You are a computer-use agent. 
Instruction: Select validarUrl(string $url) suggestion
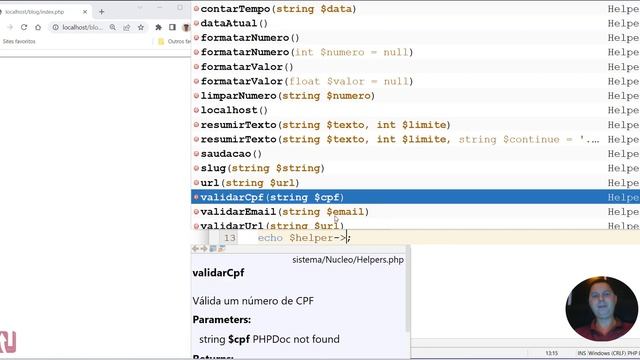[416, 225]
